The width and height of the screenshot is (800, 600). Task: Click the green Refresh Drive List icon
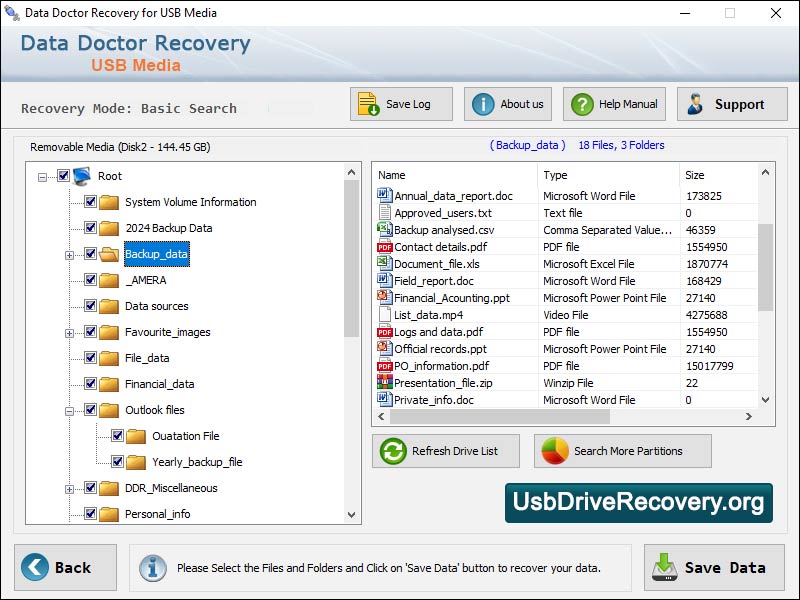coord(392,451)
